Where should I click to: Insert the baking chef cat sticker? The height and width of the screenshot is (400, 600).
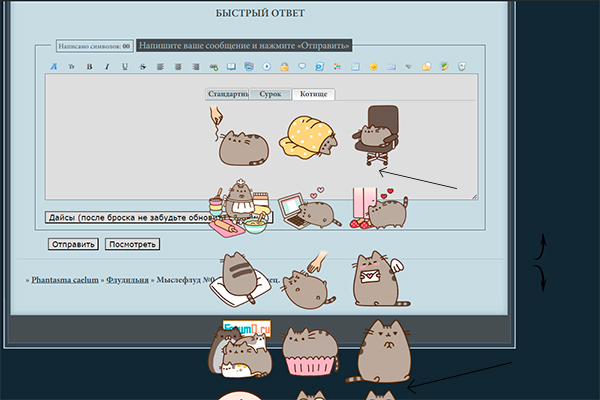[240, 208]
